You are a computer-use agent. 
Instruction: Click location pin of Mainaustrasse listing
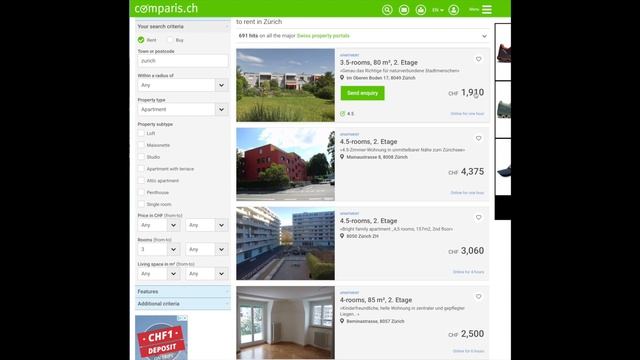click(342, 157)
